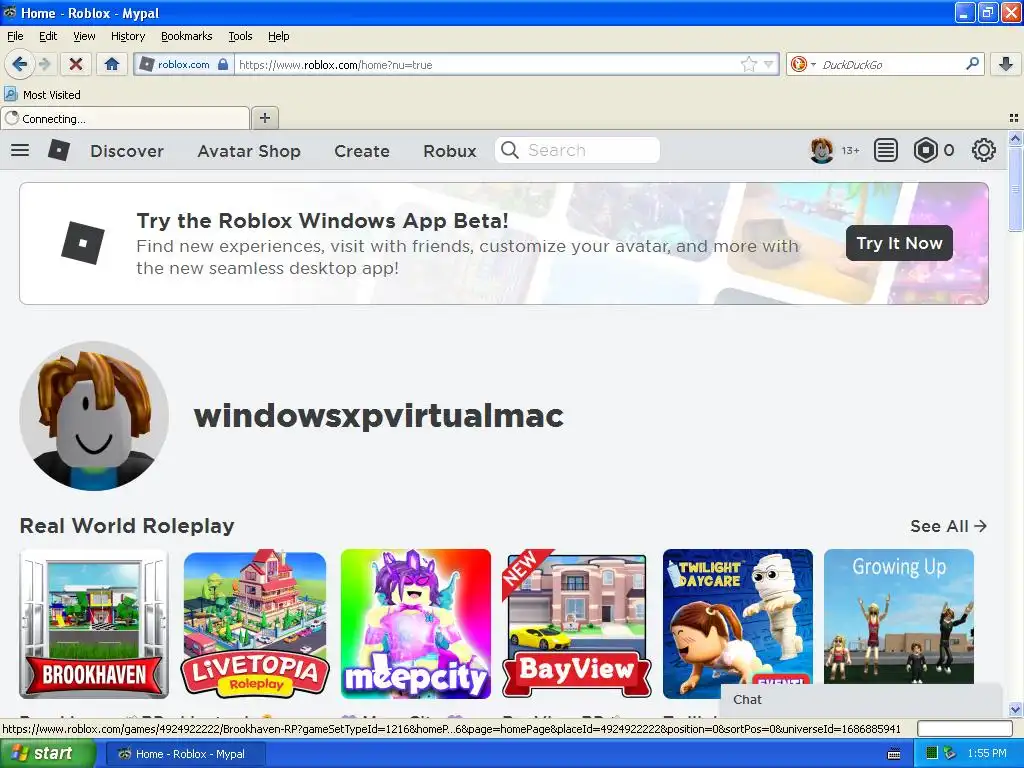
Task: Open the Tools menu
Action: [x=240, y=36]
